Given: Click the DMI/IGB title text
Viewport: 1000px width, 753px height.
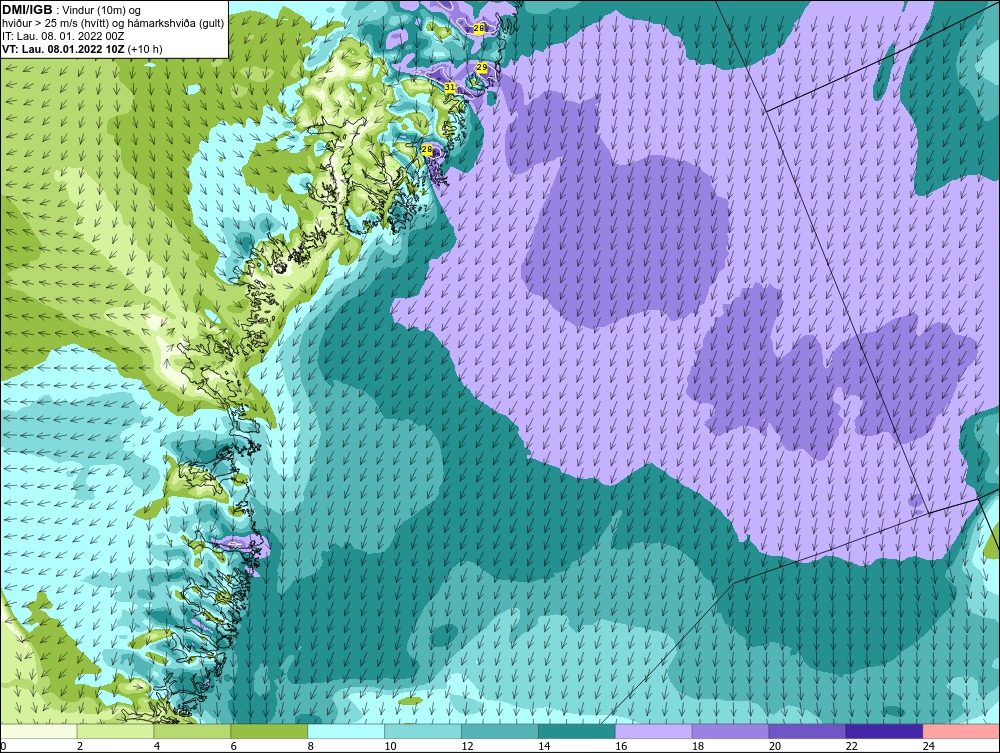Looking at the screenshot, I should [27, 10].
